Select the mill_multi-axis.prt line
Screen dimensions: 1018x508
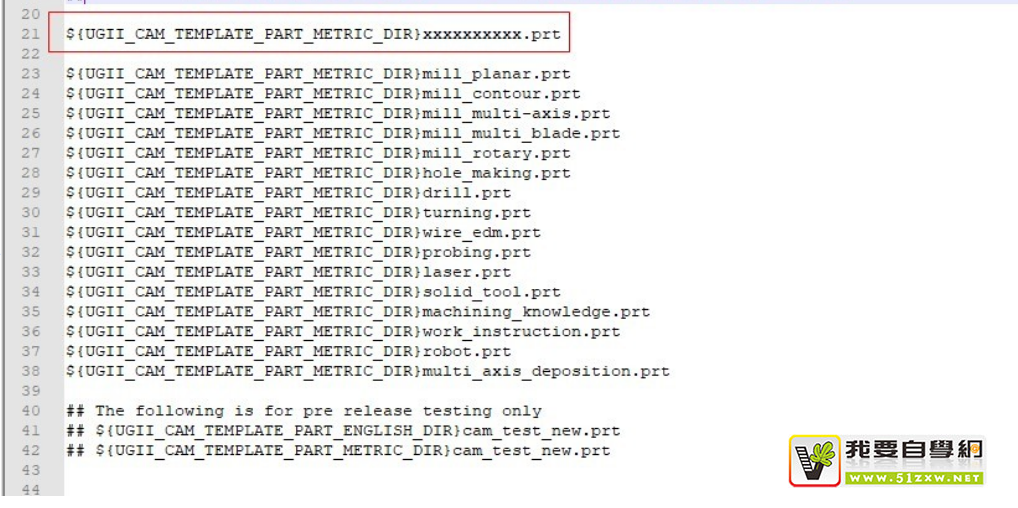[x=338, y=114]
